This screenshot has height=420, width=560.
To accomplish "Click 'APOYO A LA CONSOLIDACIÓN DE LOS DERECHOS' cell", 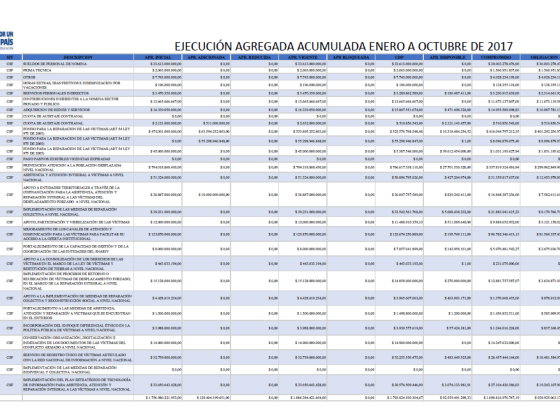I will pyautogui.click(x=78, y=264).
